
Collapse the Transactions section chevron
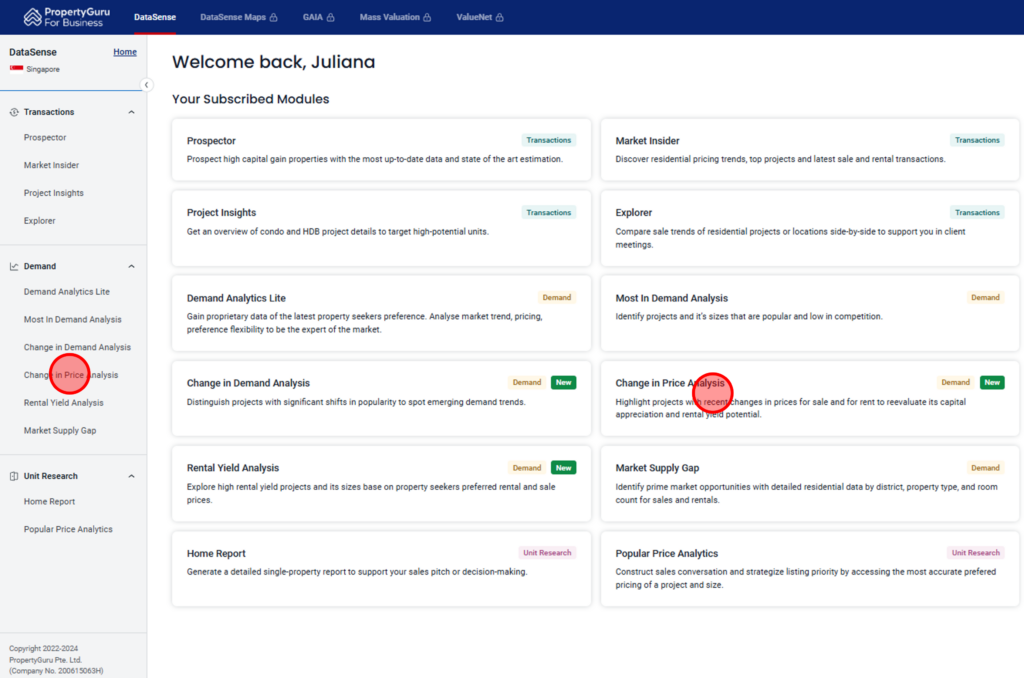[130, 112]
